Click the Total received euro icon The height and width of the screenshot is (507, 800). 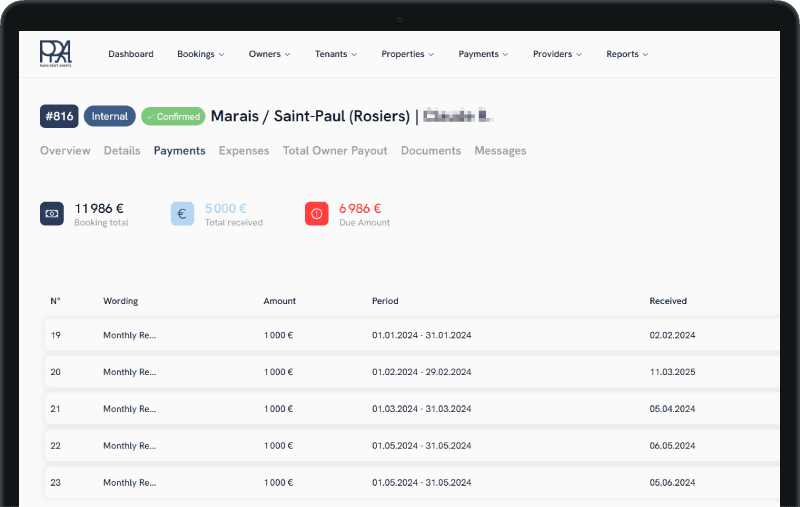[182, 214]
